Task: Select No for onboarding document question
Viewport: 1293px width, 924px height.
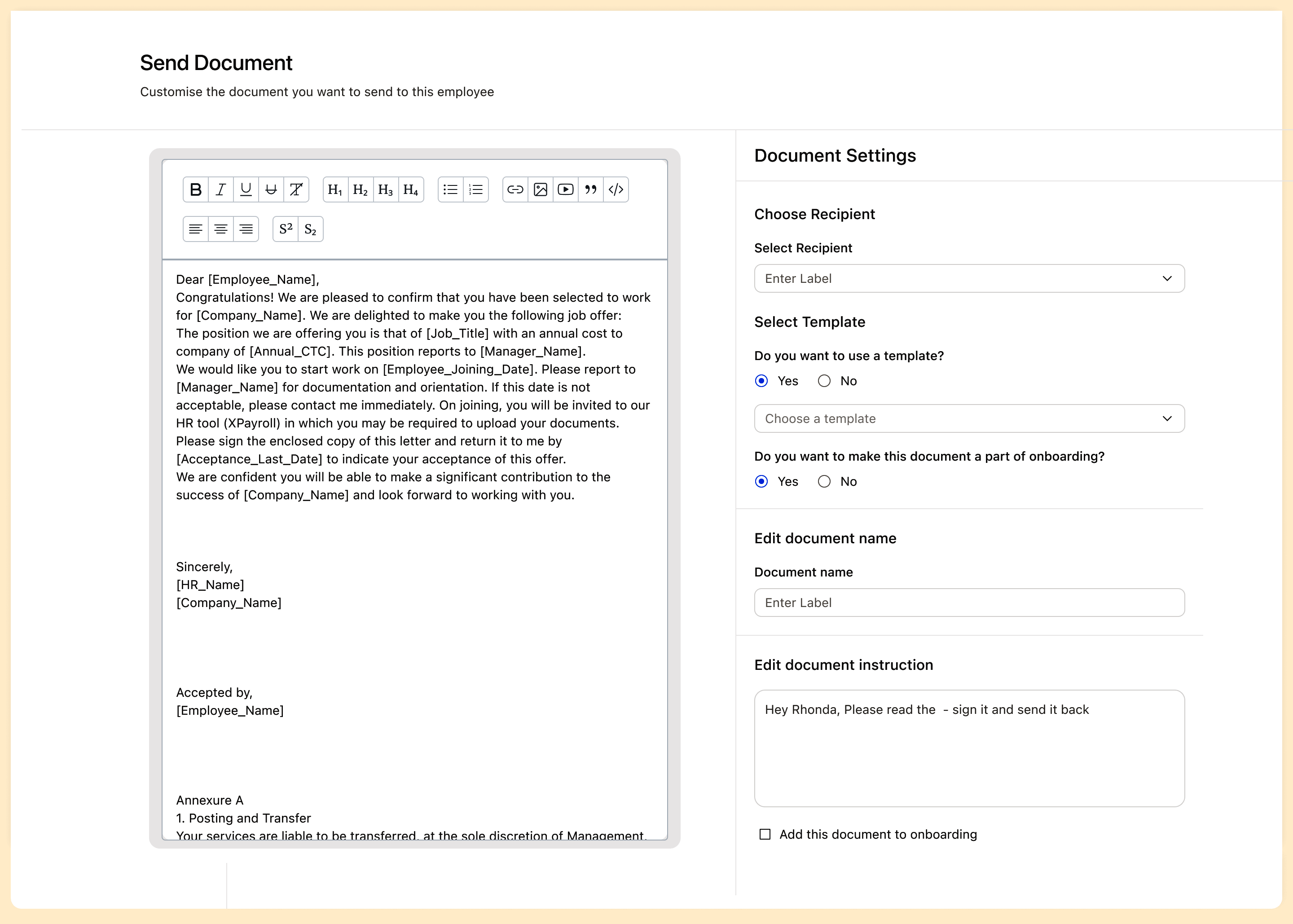Action: point(824,482)
